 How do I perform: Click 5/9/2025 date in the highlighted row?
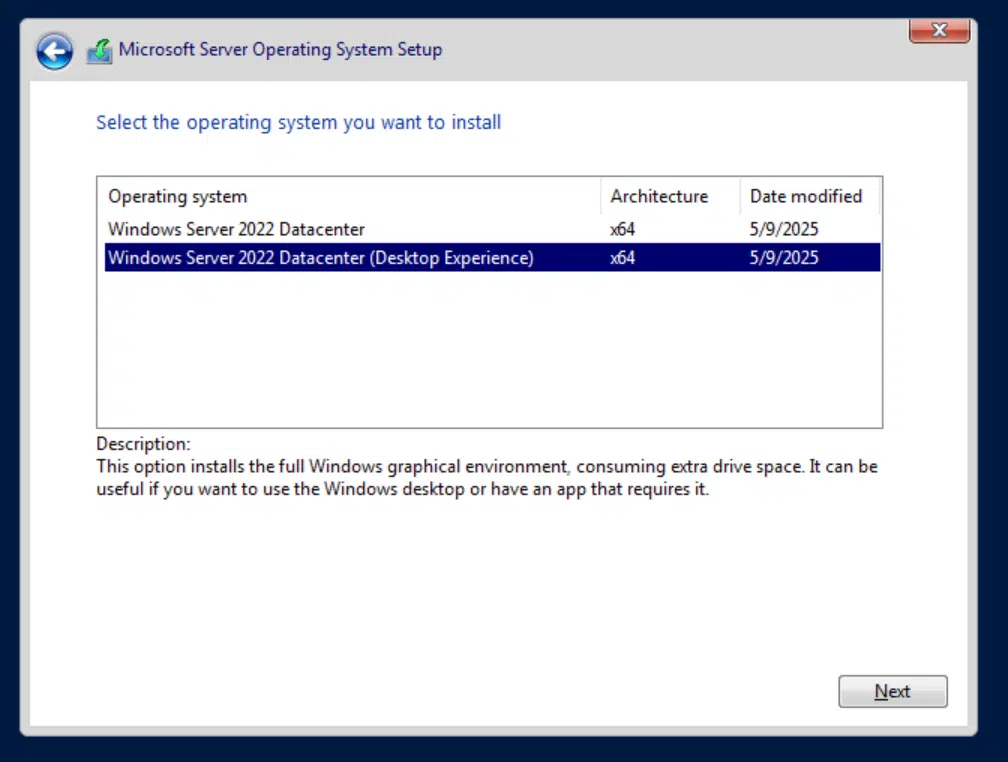(784, 258)
